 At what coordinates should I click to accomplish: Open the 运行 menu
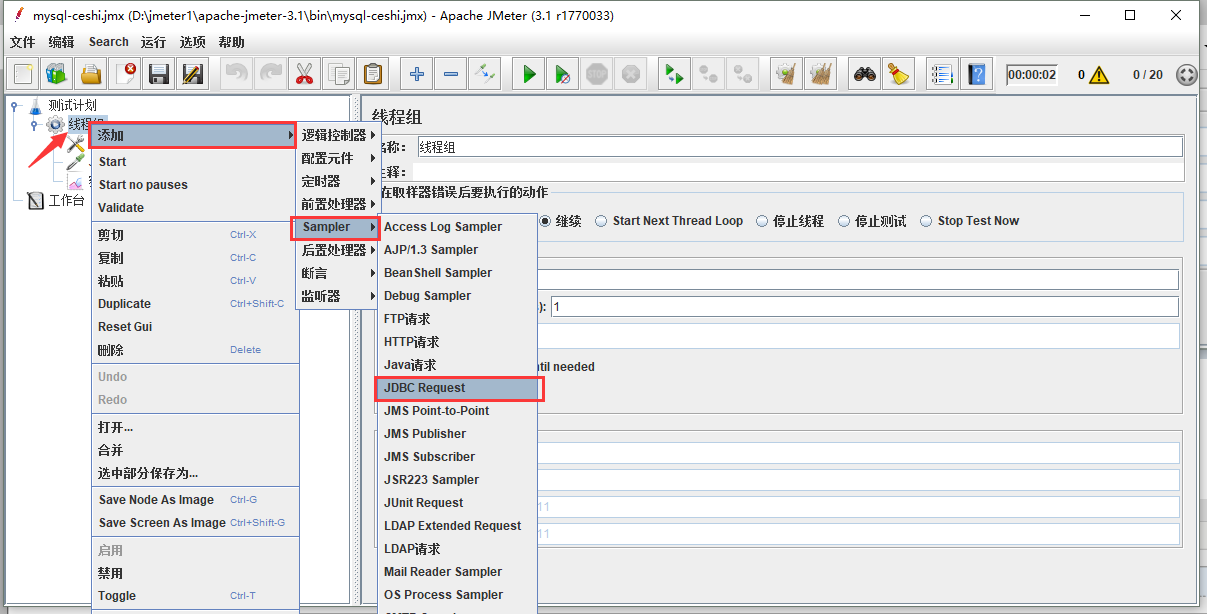[x=153, y=42]
